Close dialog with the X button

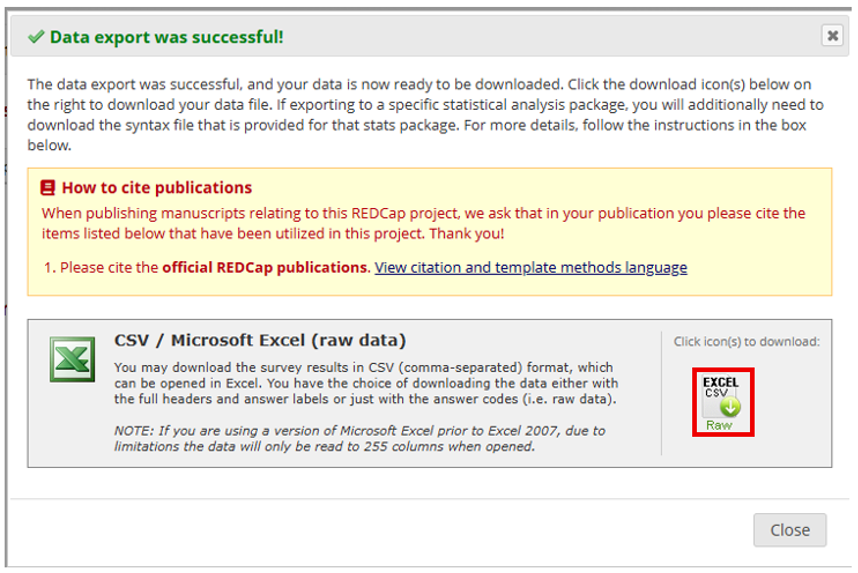point(832,36)
